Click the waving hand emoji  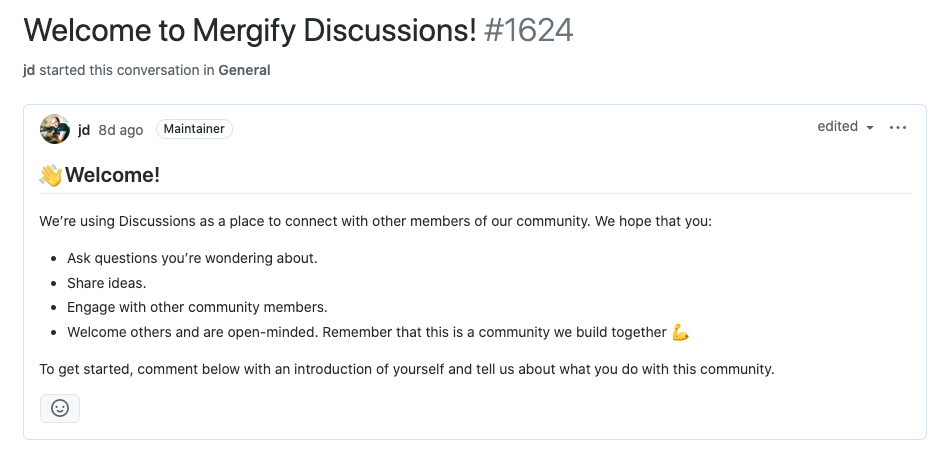pyautogui.click(x=51, y=175)
